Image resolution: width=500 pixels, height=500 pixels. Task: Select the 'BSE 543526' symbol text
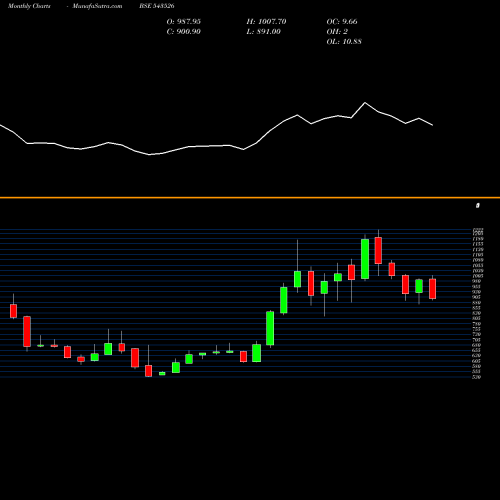(x=157, y=6)
